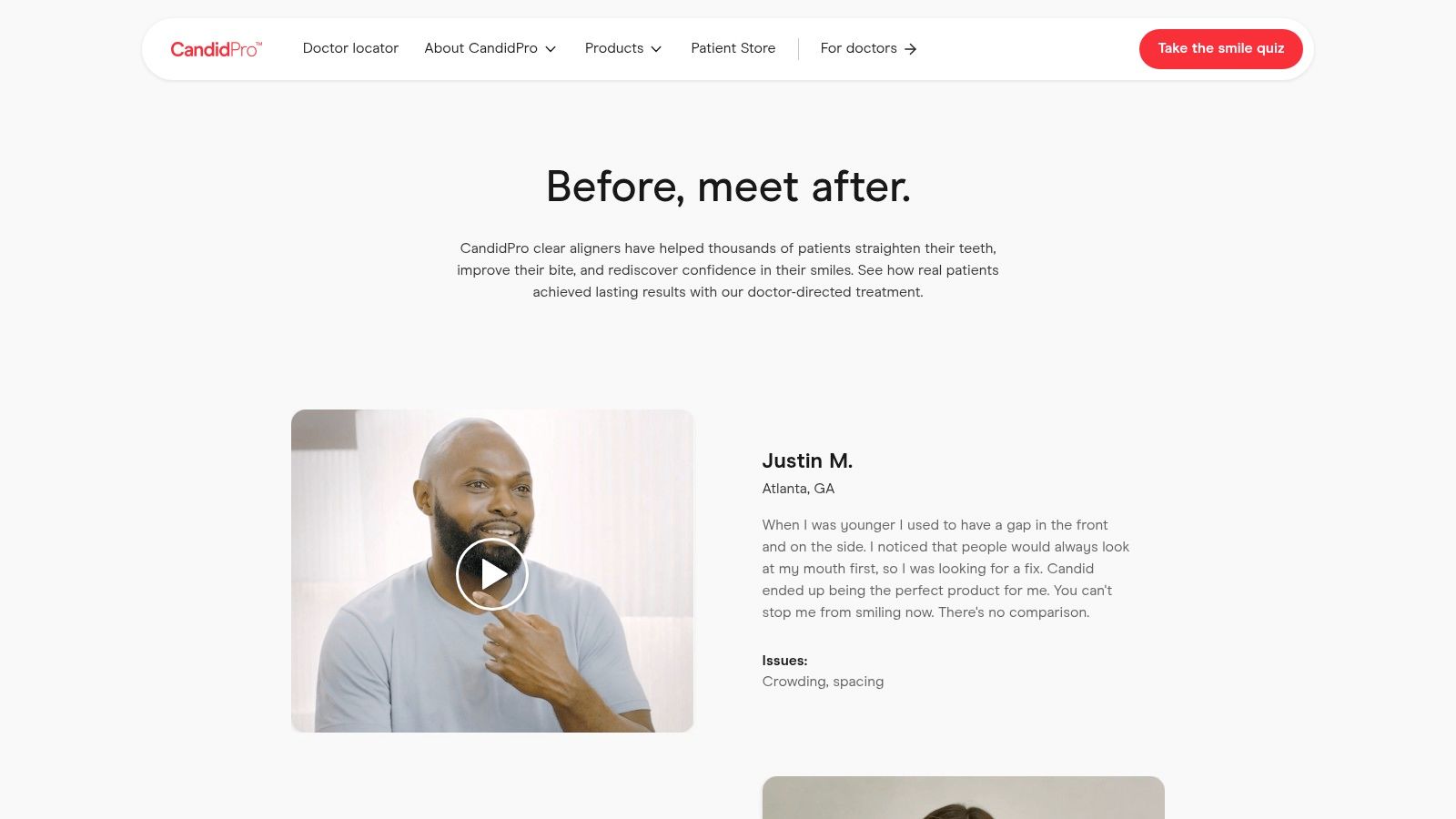Click Justin M.'s video thumbnail
The height and width of the screenshot is (819, 1456).
pos(492,571)
